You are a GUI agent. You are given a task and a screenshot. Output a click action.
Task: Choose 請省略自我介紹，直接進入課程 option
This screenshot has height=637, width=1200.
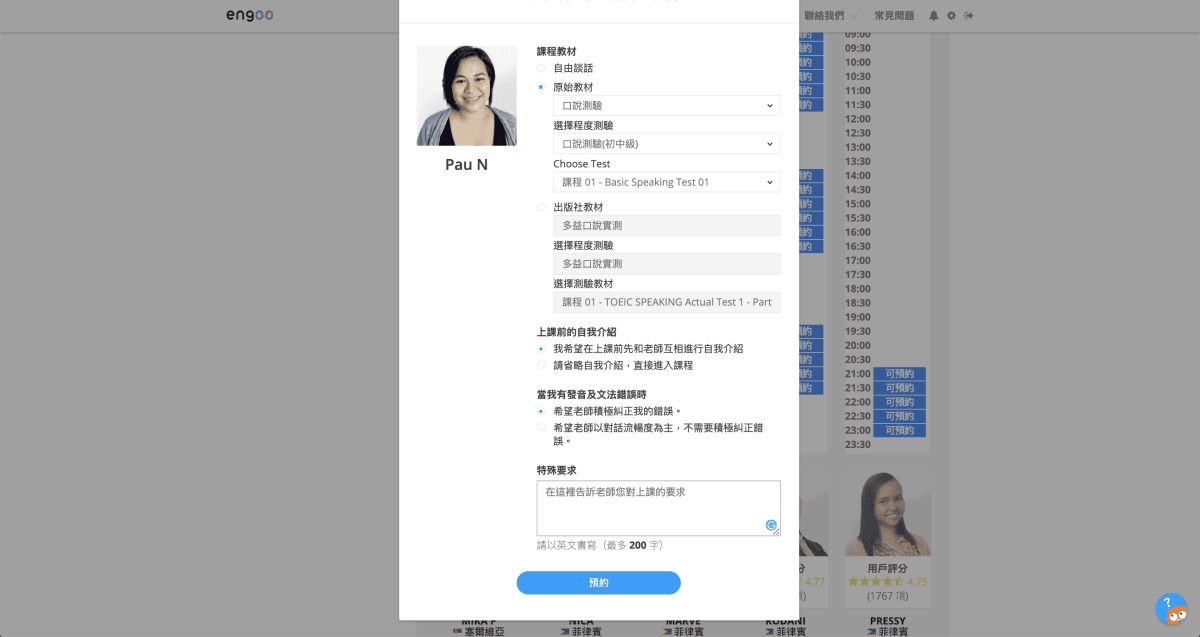[x=541, y=365]
